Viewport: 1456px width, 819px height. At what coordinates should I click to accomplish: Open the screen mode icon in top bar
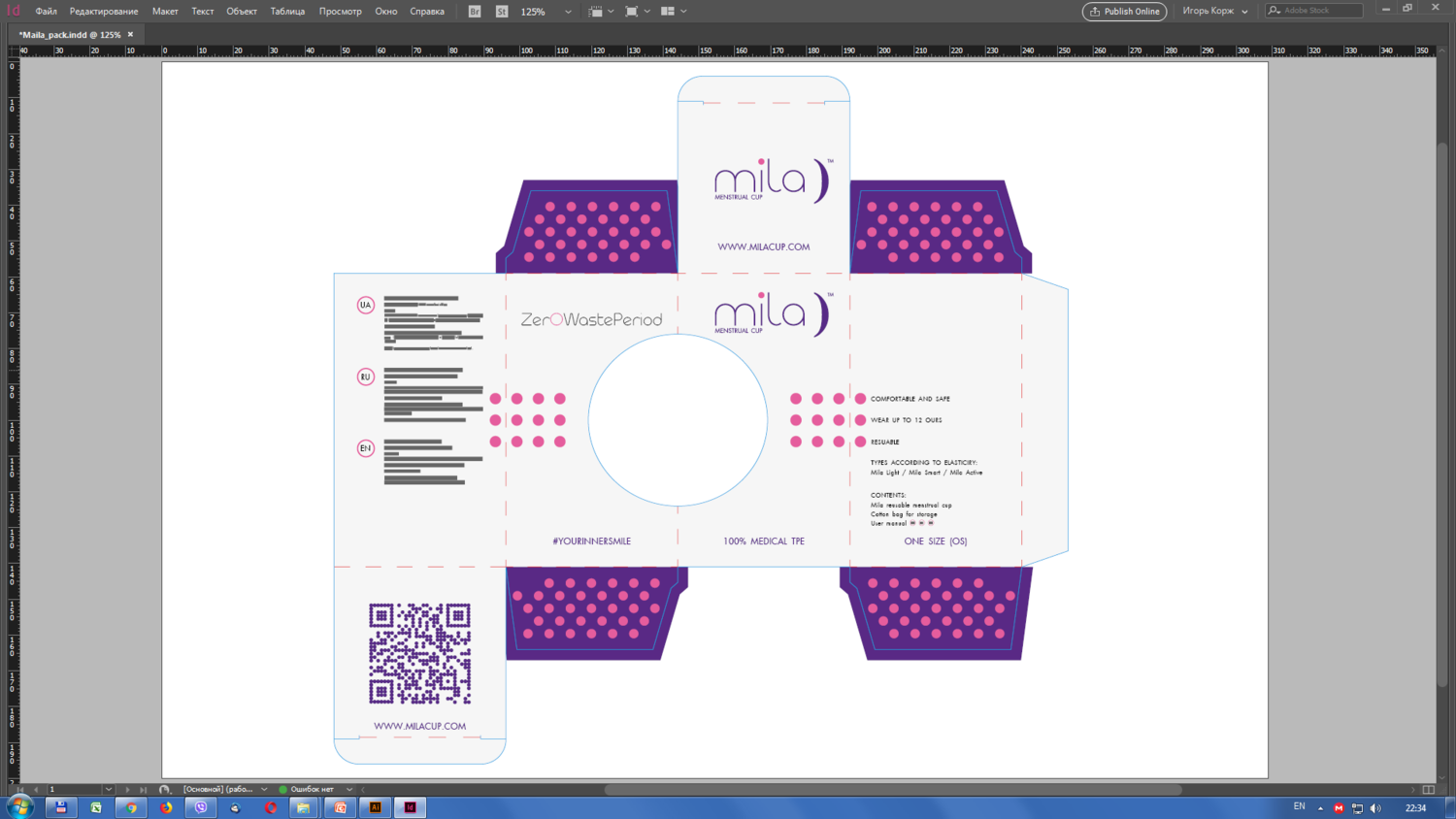coord(632,12)
